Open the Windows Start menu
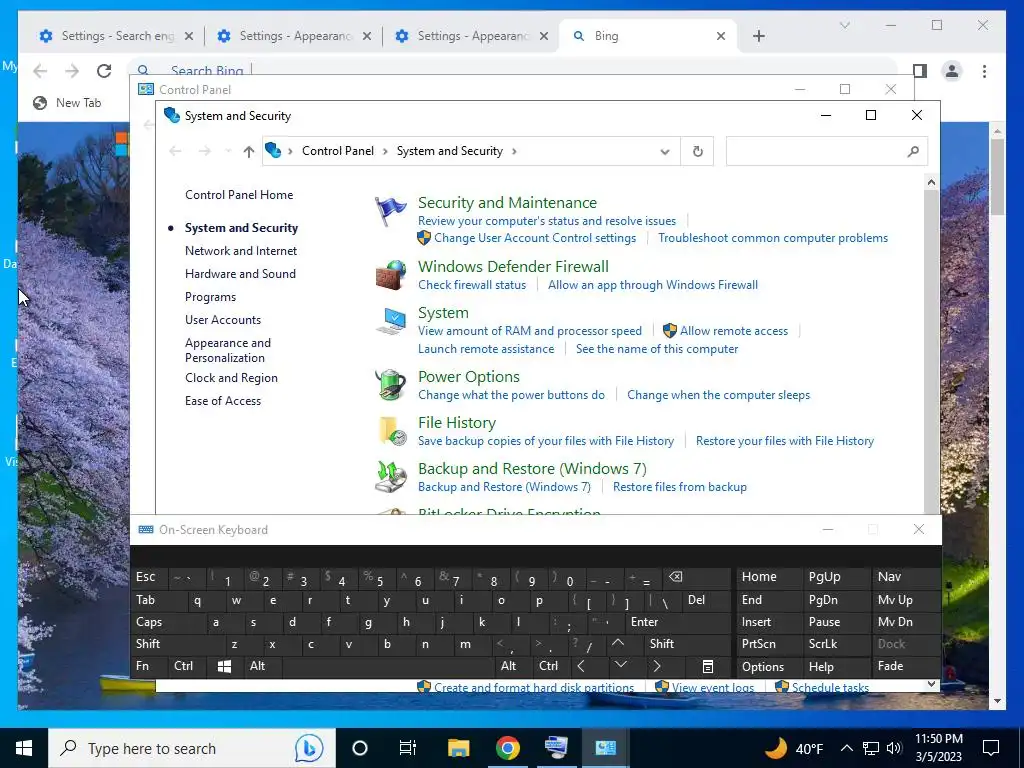 [24, 748]
